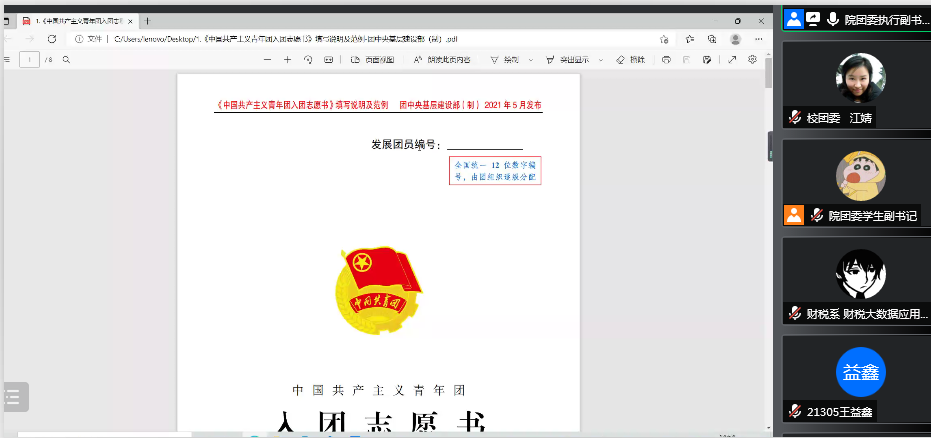
Task: Click the browser refresh icon
Action: 52,39
